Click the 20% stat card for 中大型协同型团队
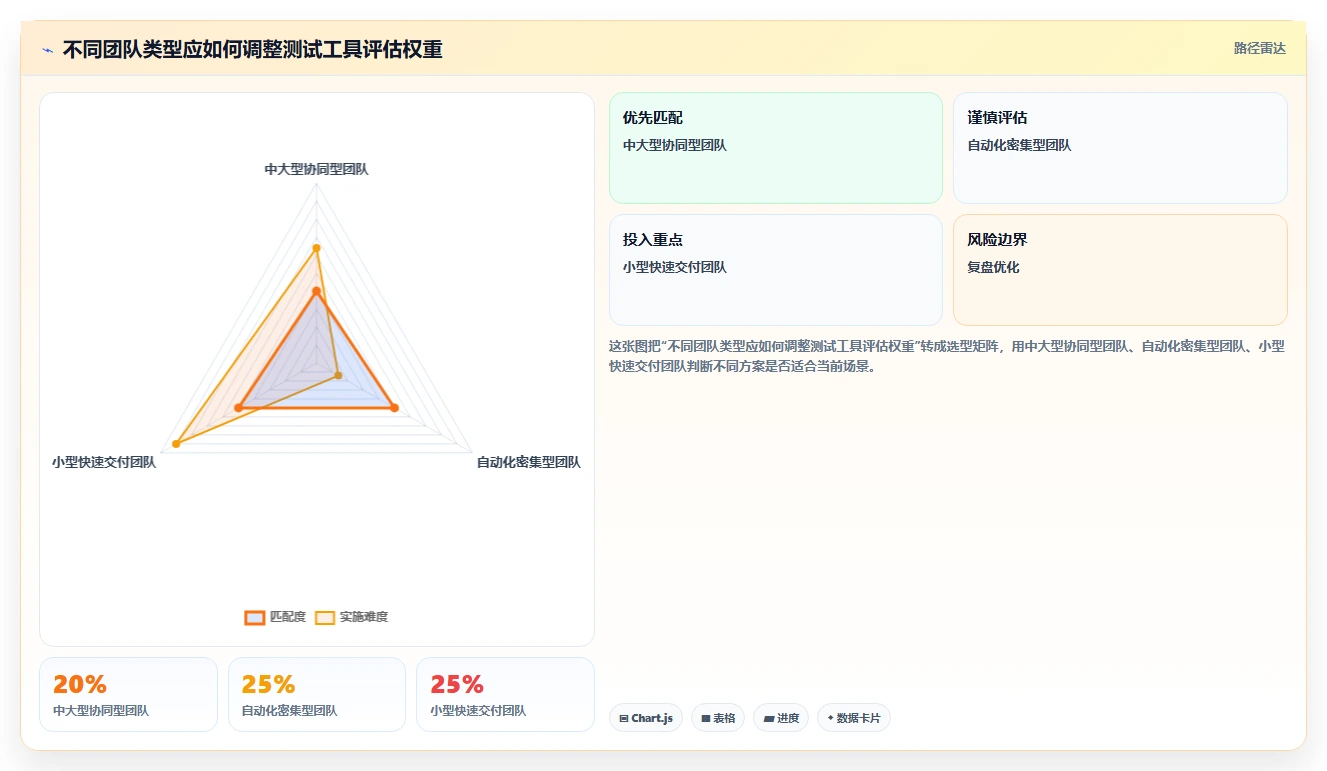 128,694
